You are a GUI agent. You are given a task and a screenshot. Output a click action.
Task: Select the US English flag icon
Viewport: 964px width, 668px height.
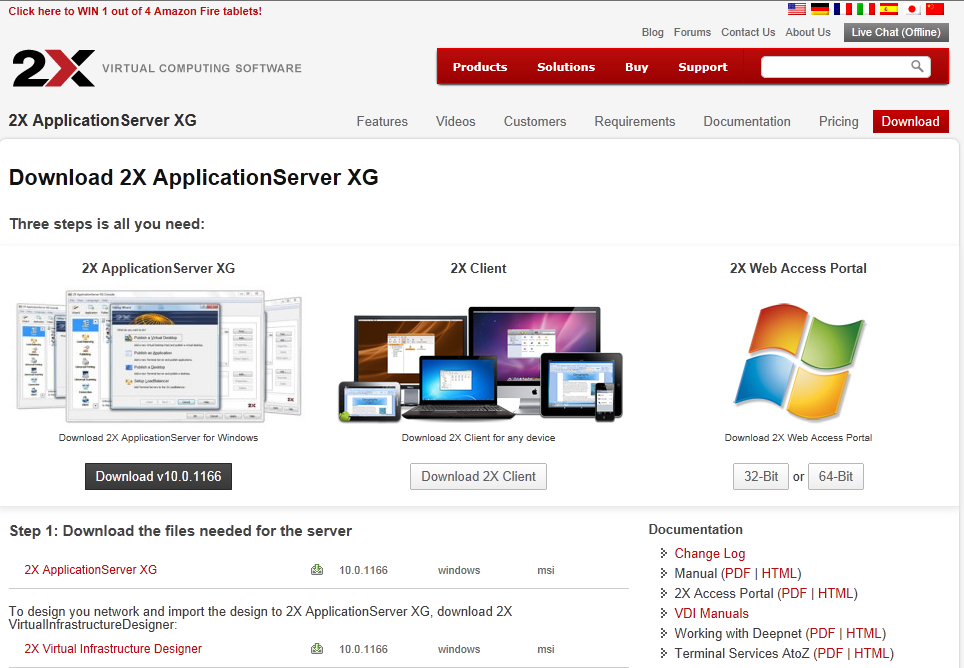(796, 9)
